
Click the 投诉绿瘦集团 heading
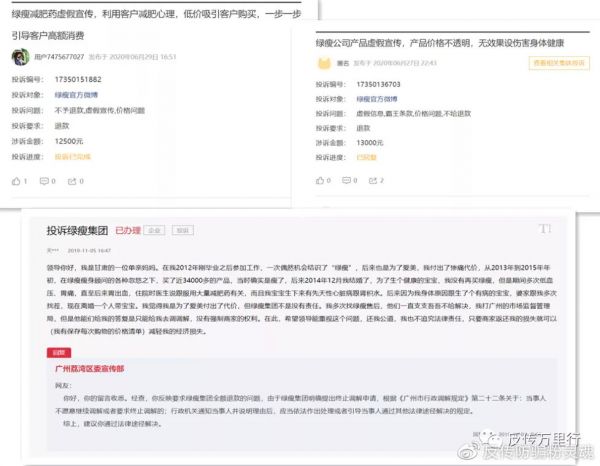(x=77, y=231)
